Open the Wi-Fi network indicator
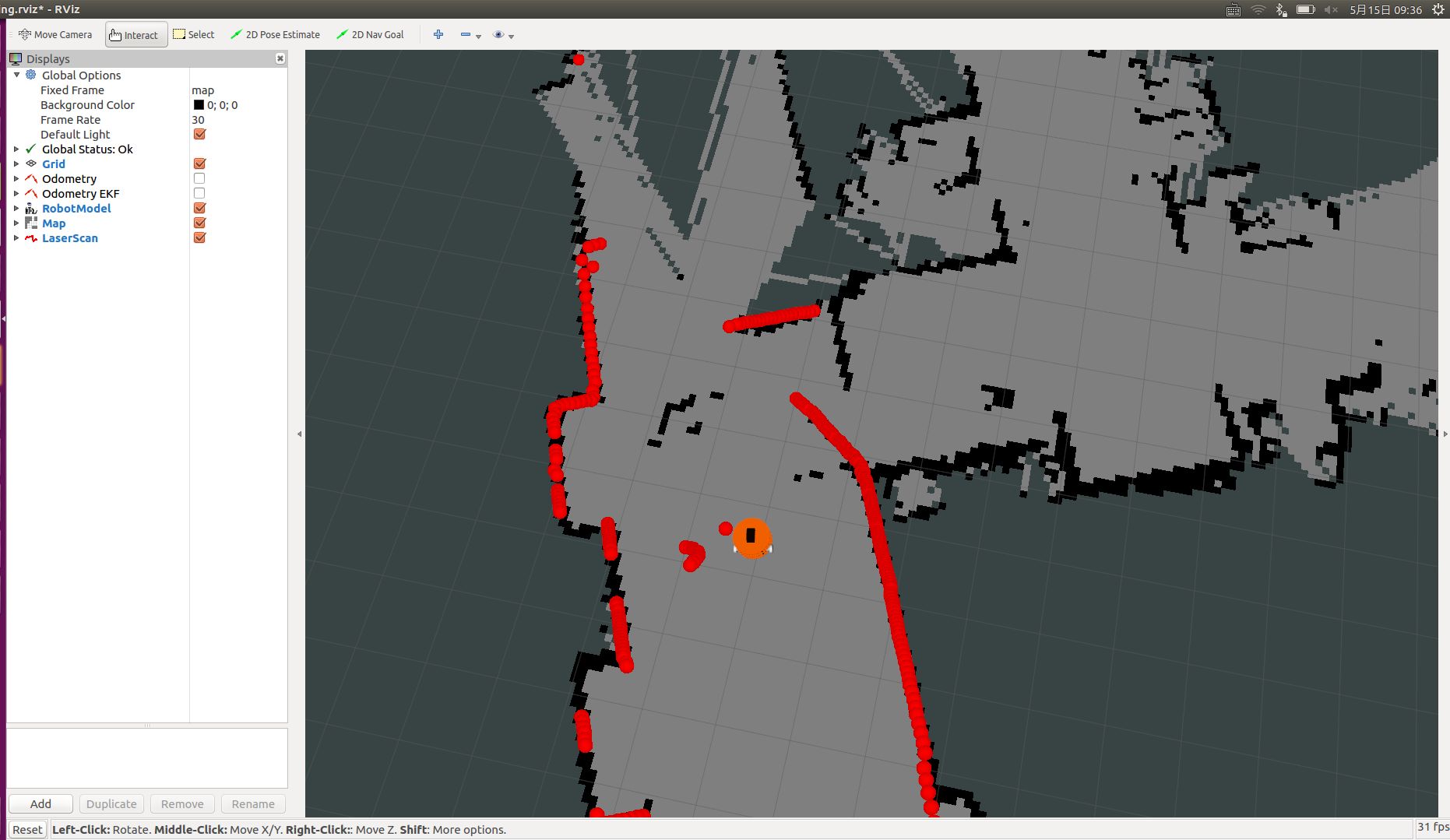Image resolution: width=1450 pixels, height=840 pixels. click(1258, 9)
